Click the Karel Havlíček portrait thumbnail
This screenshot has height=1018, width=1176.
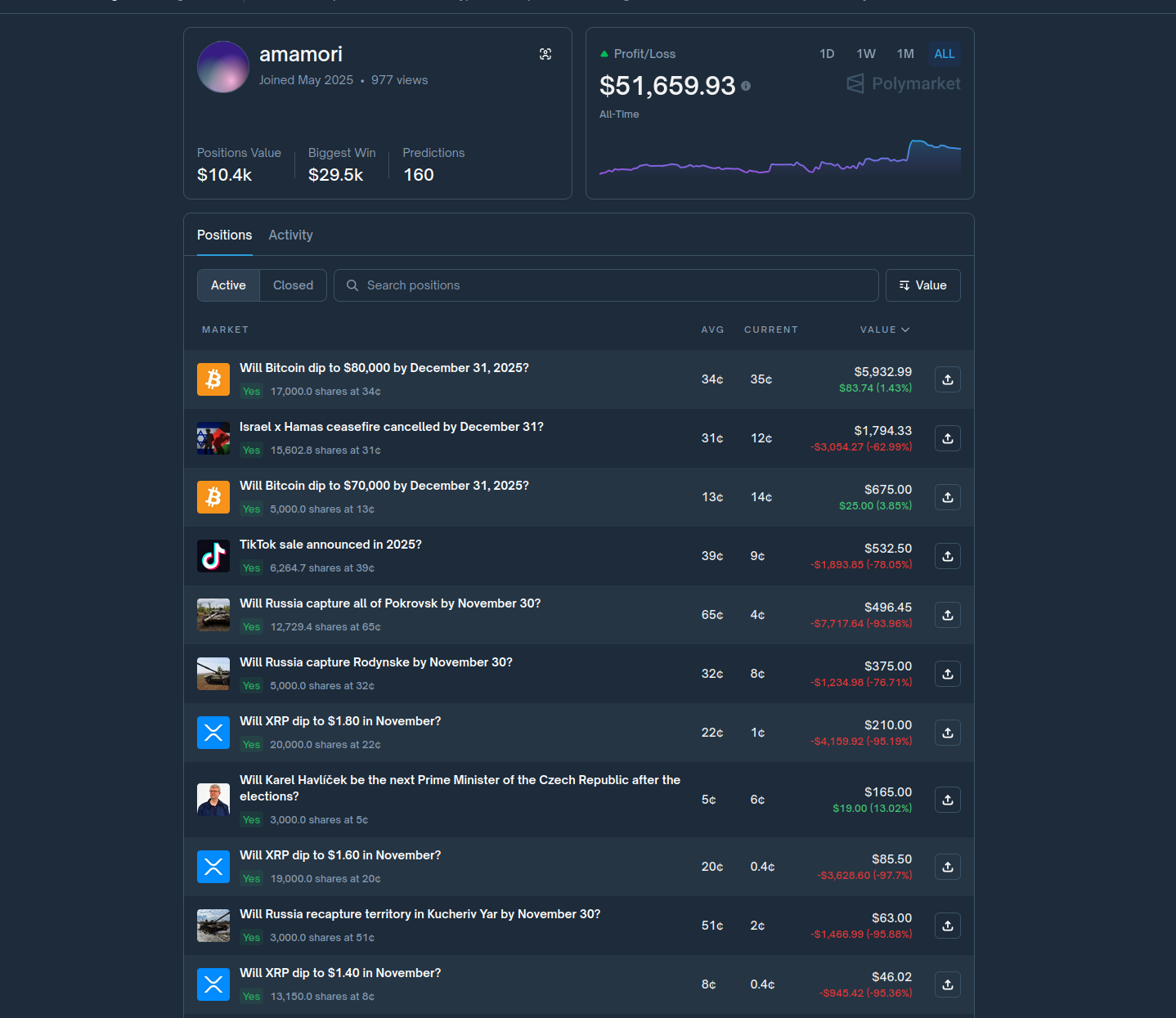click(213, 800)
